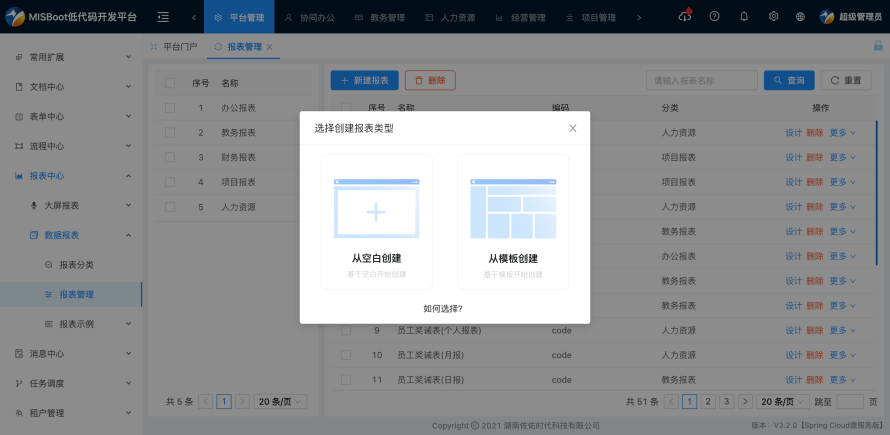Click the 表单中心 sidebar icon
The width and height of the screenshot is (890, 435).
pyautogui.click(x=19, y=116)
